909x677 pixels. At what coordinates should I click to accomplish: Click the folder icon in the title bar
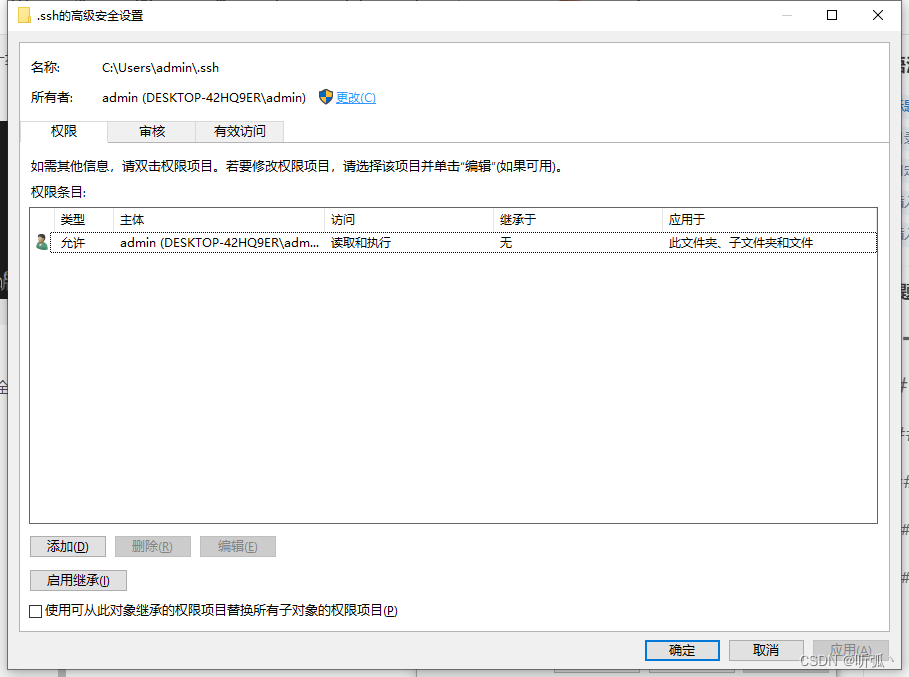(x=26, y=15)
